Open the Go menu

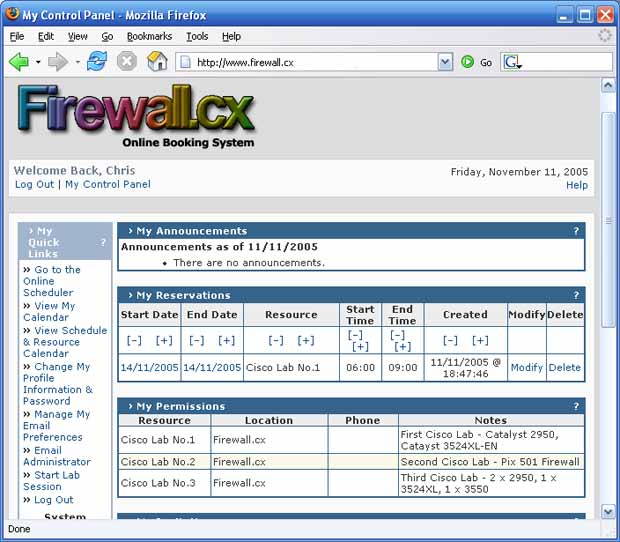coord(107,36)
